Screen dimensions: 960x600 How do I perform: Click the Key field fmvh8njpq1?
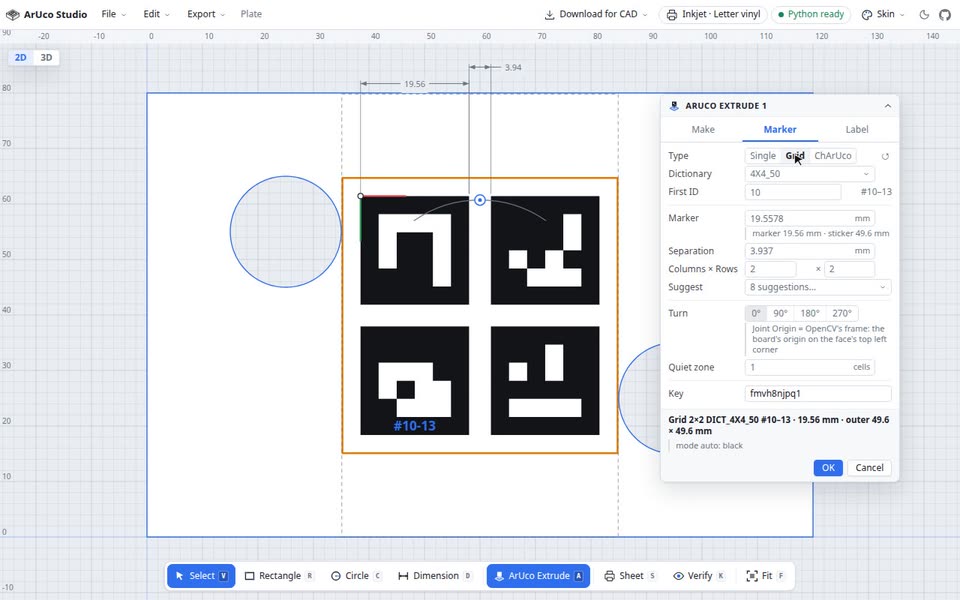817,394
